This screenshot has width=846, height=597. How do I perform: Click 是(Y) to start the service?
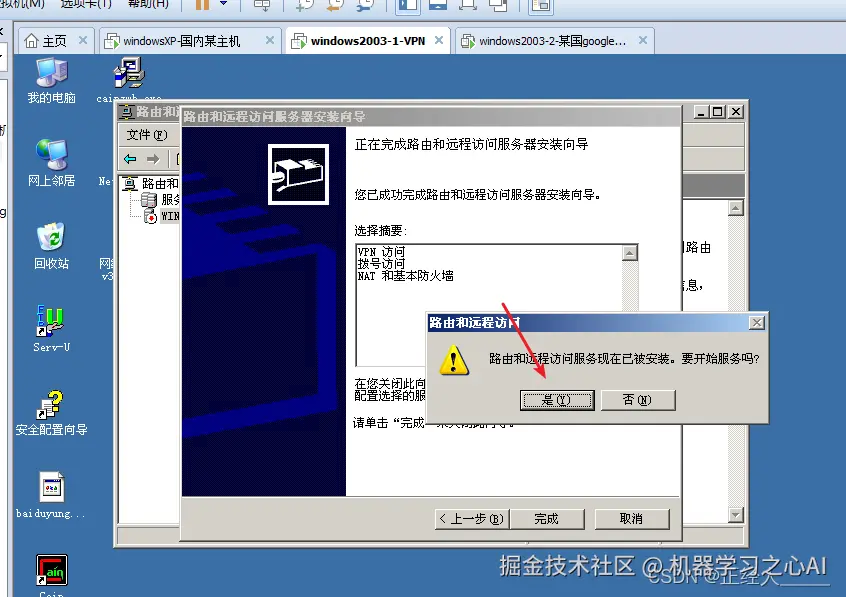[557, 400]
